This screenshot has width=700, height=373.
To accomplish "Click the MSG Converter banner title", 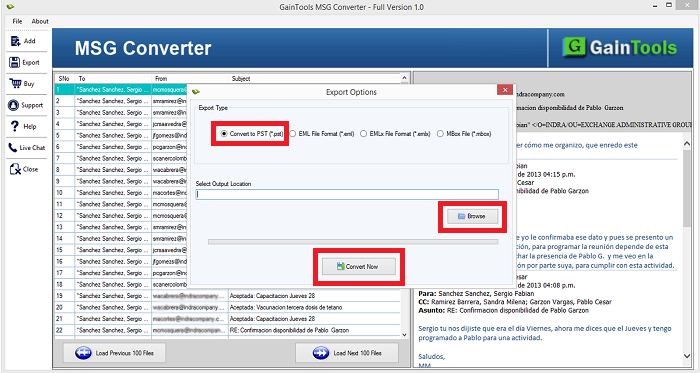I will [x=143, y=48].
